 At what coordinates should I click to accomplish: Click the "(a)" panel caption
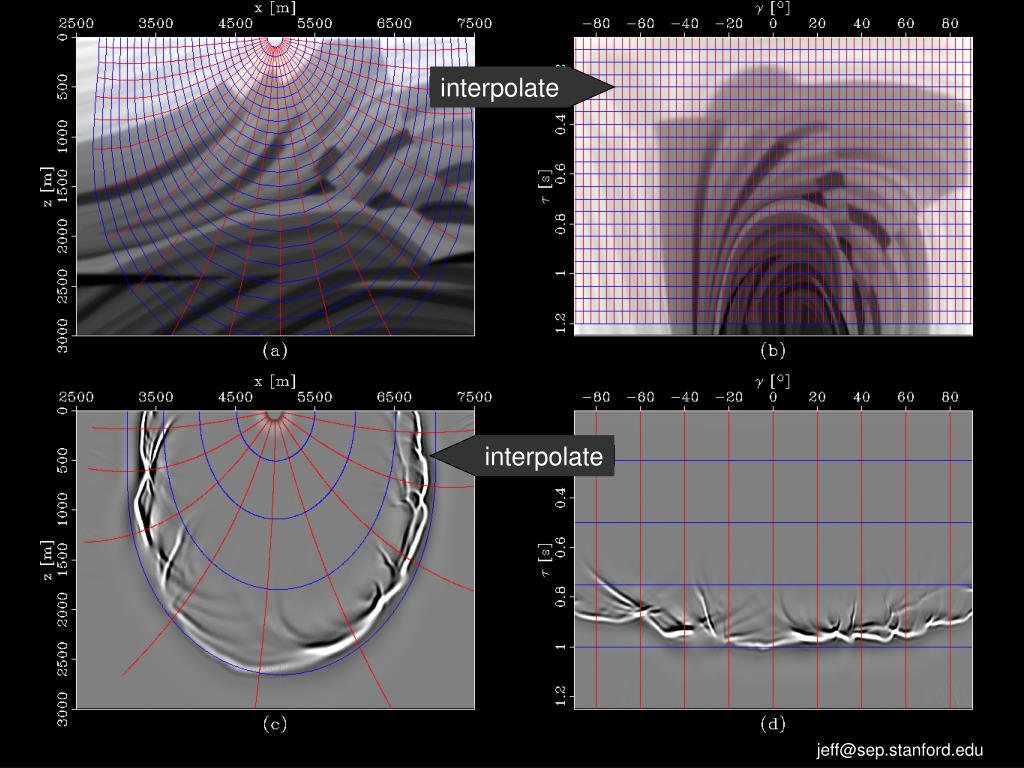275,351
